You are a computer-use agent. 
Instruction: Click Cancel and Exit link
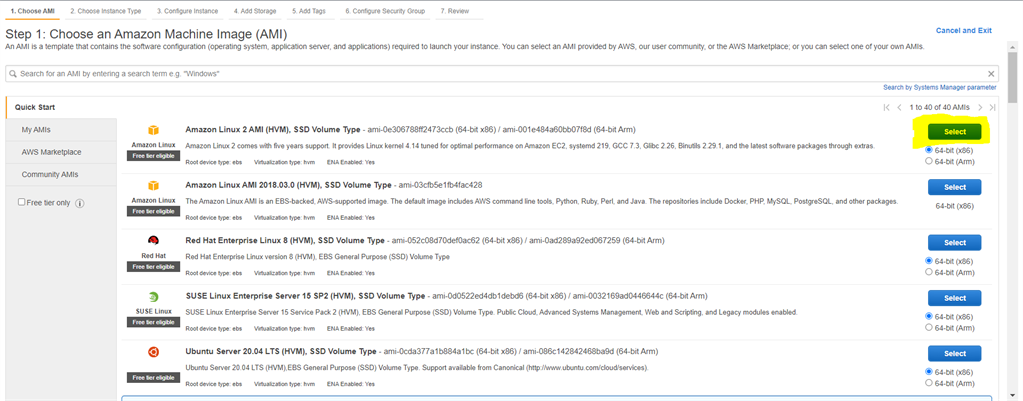(x=964, y=31)
